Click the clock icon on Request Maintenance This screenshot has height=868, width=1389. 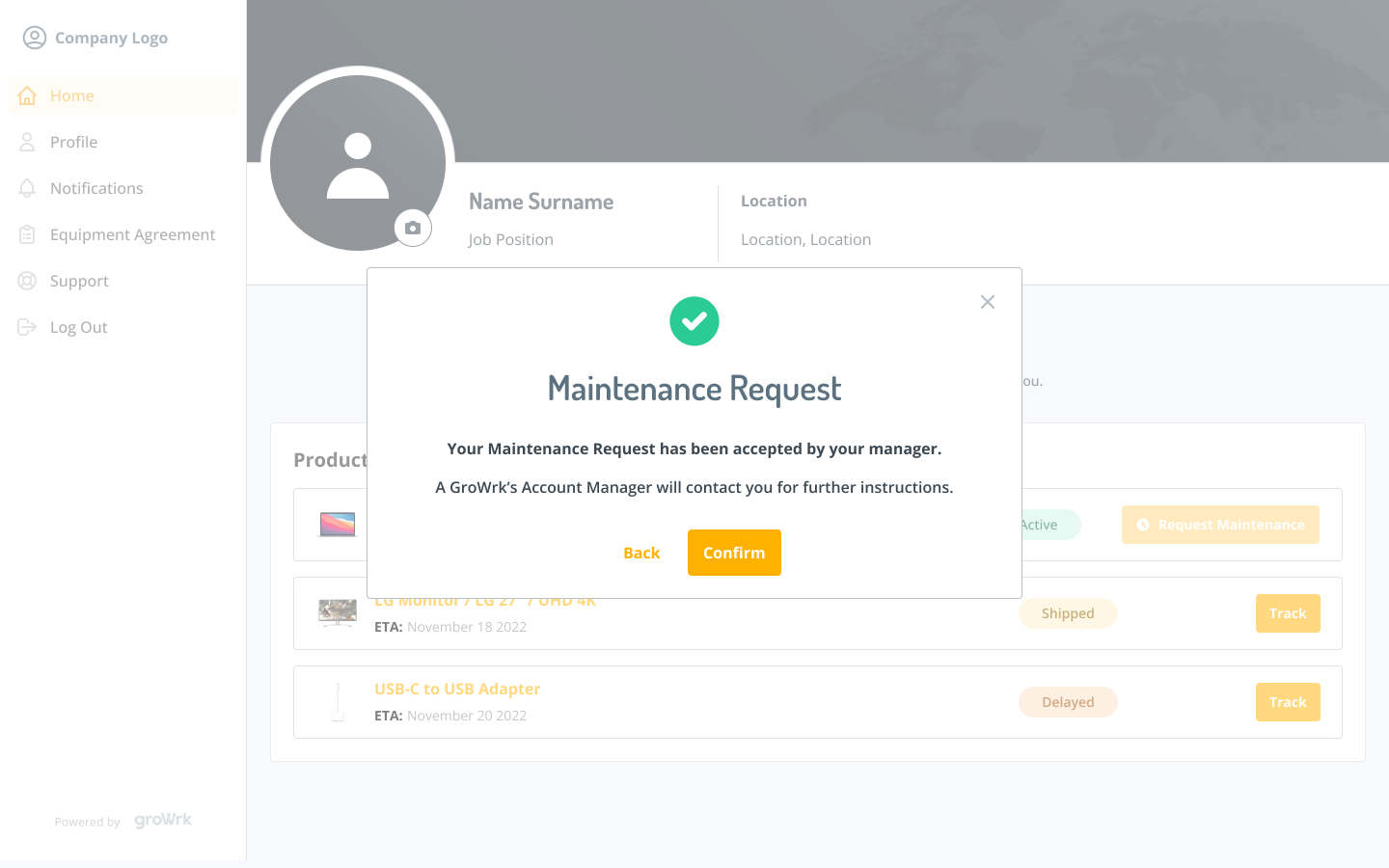[1143, 525]
